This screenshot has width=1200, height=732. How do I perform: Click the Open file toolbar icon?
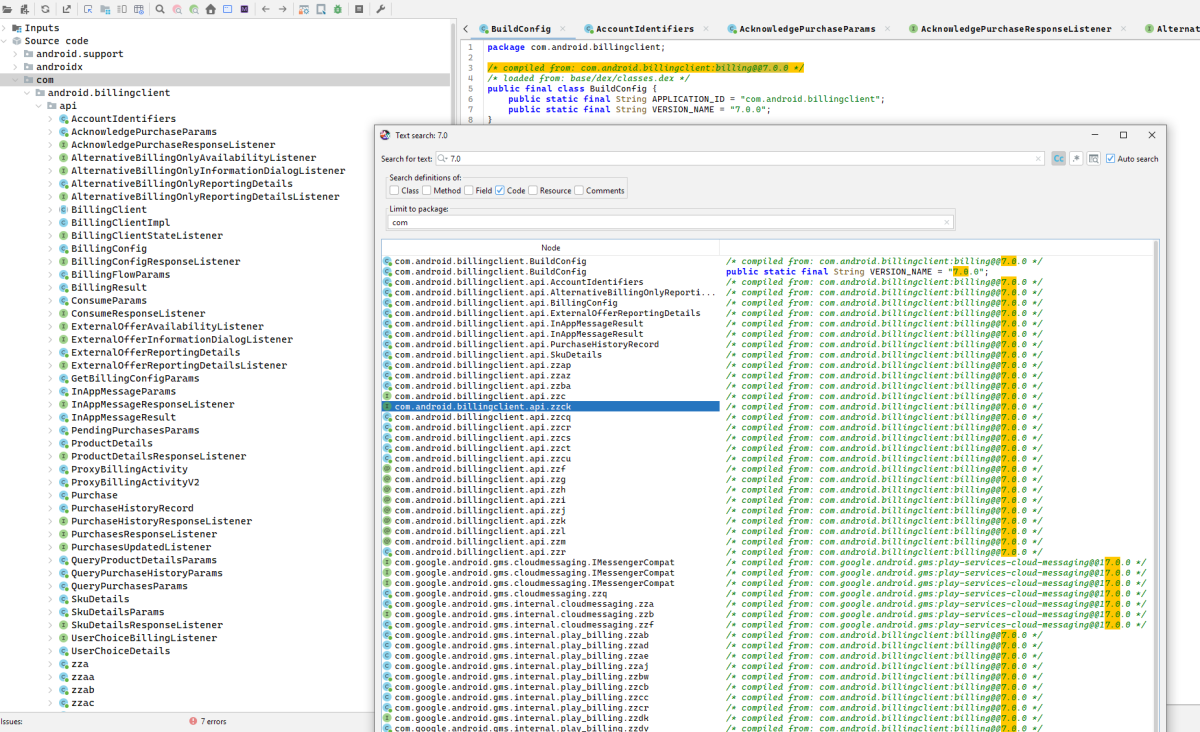8,9
